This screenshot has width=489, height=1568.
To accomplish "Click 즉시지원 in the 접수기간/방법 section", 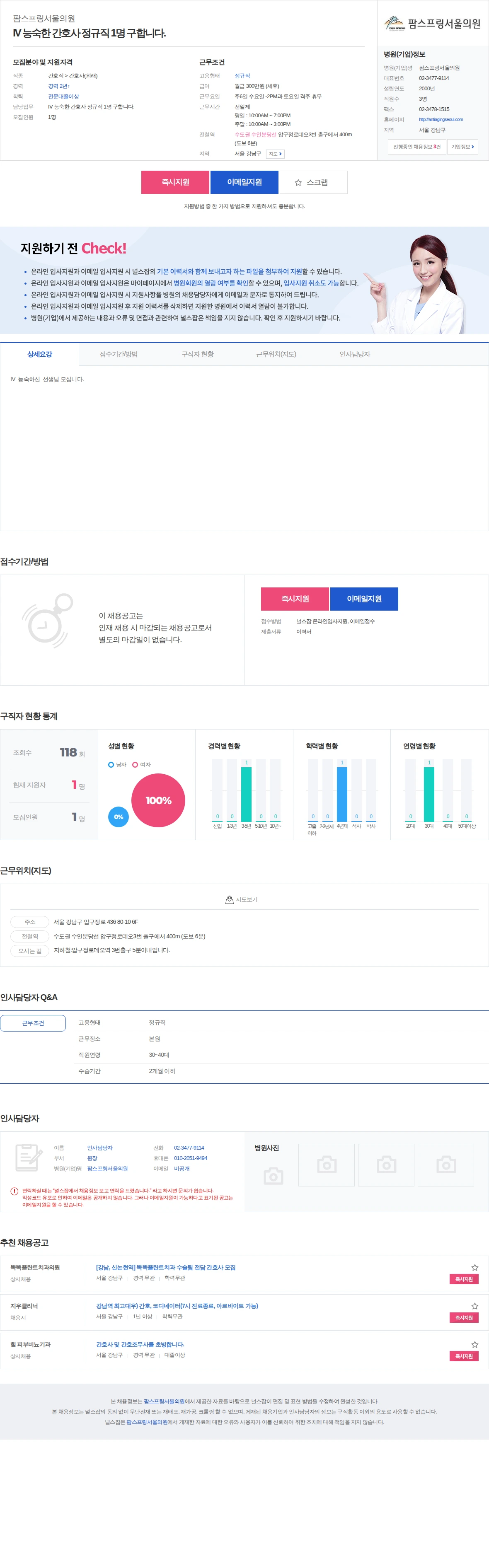I will click(295, 599).
